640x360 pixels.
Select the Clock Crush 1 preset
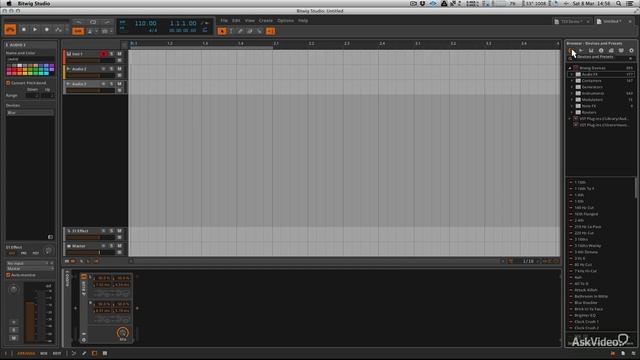tap(586, 322)
